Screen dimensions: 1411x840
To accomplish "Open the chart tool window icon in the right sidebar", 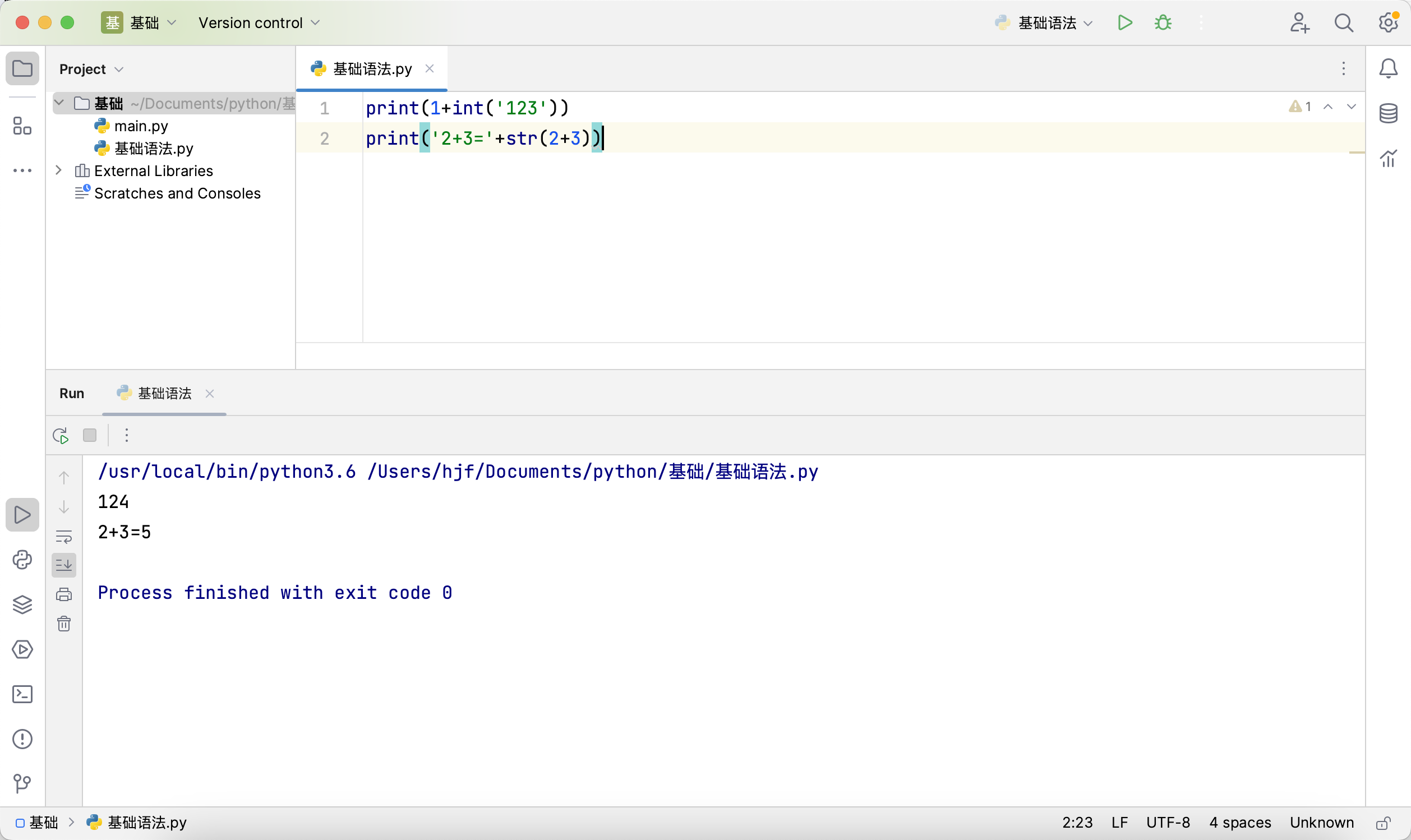I will (1388, 159).
